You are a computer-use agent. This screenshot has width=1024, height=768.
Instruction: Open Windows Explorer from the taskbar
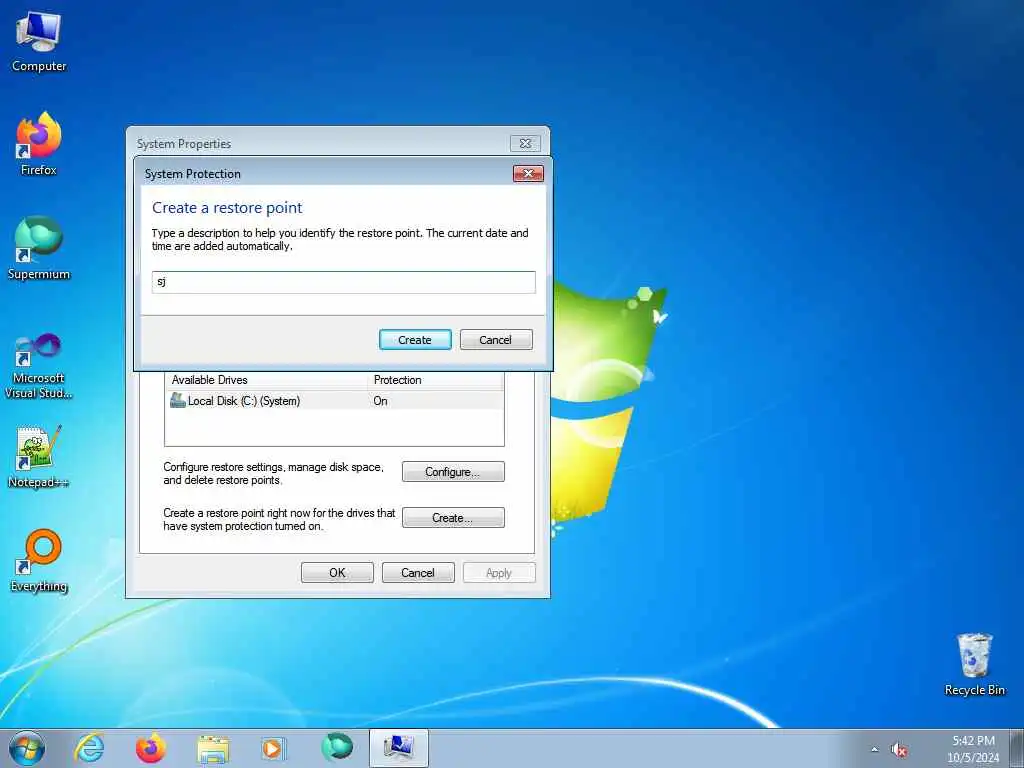pos(213,748)
